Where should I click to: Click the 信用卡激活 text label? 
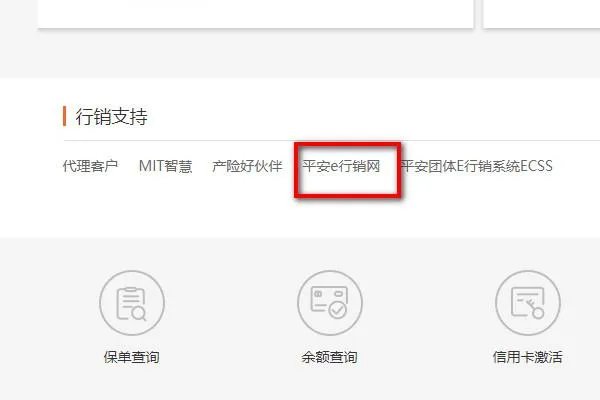click(528, 357)
